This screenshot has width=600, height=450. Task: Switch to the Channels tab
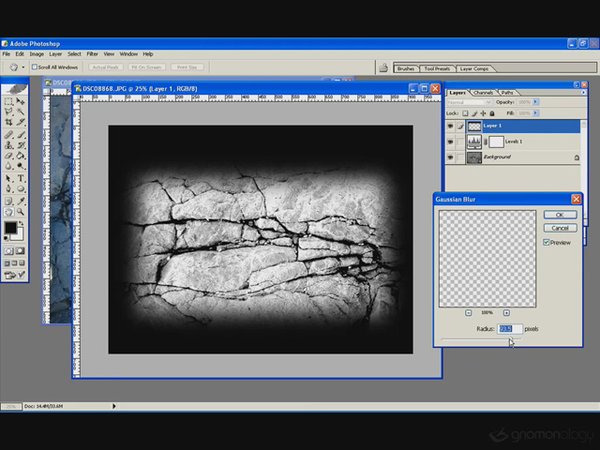pos(483,93)
